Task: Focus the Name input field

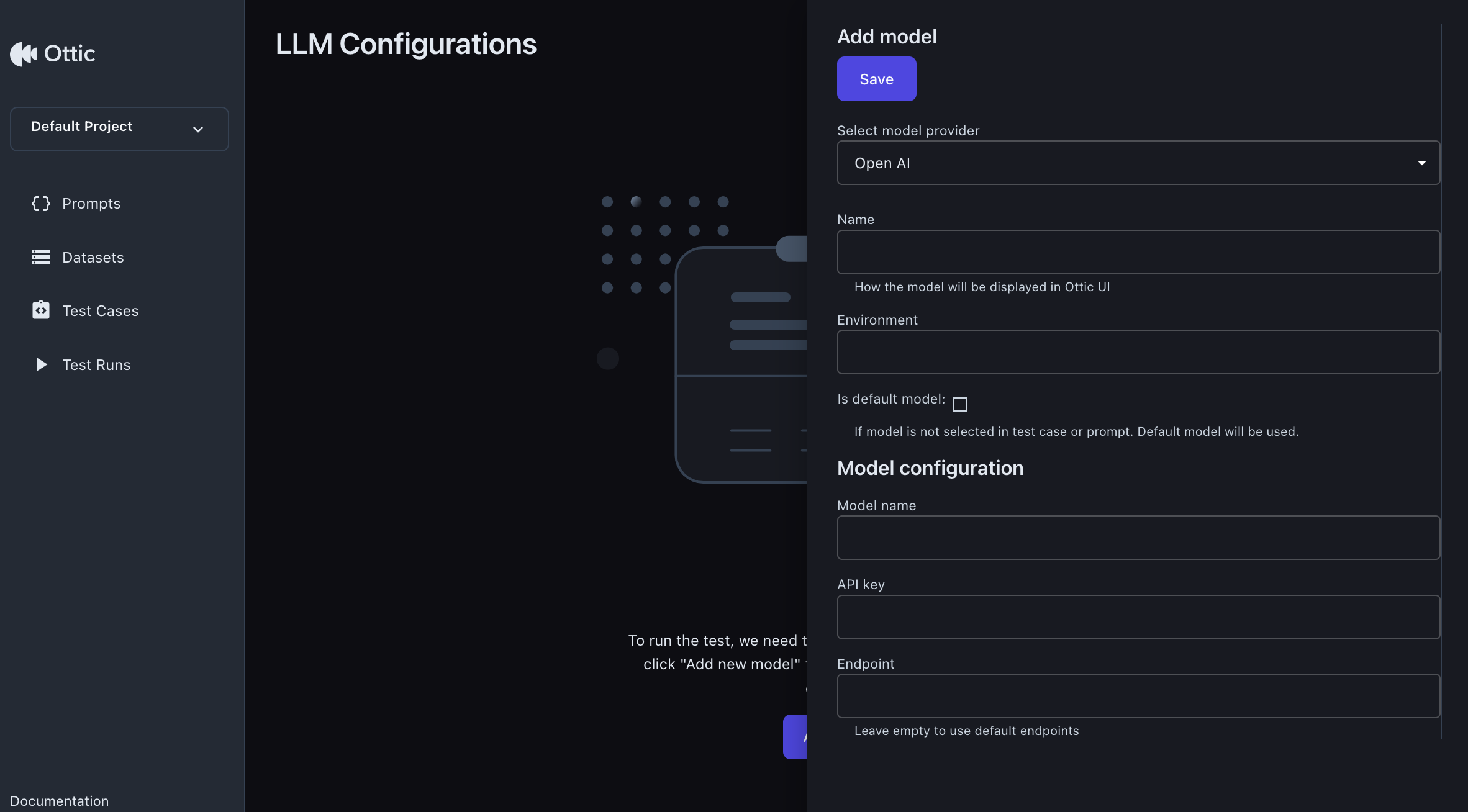Action: tap(1138, 252)
